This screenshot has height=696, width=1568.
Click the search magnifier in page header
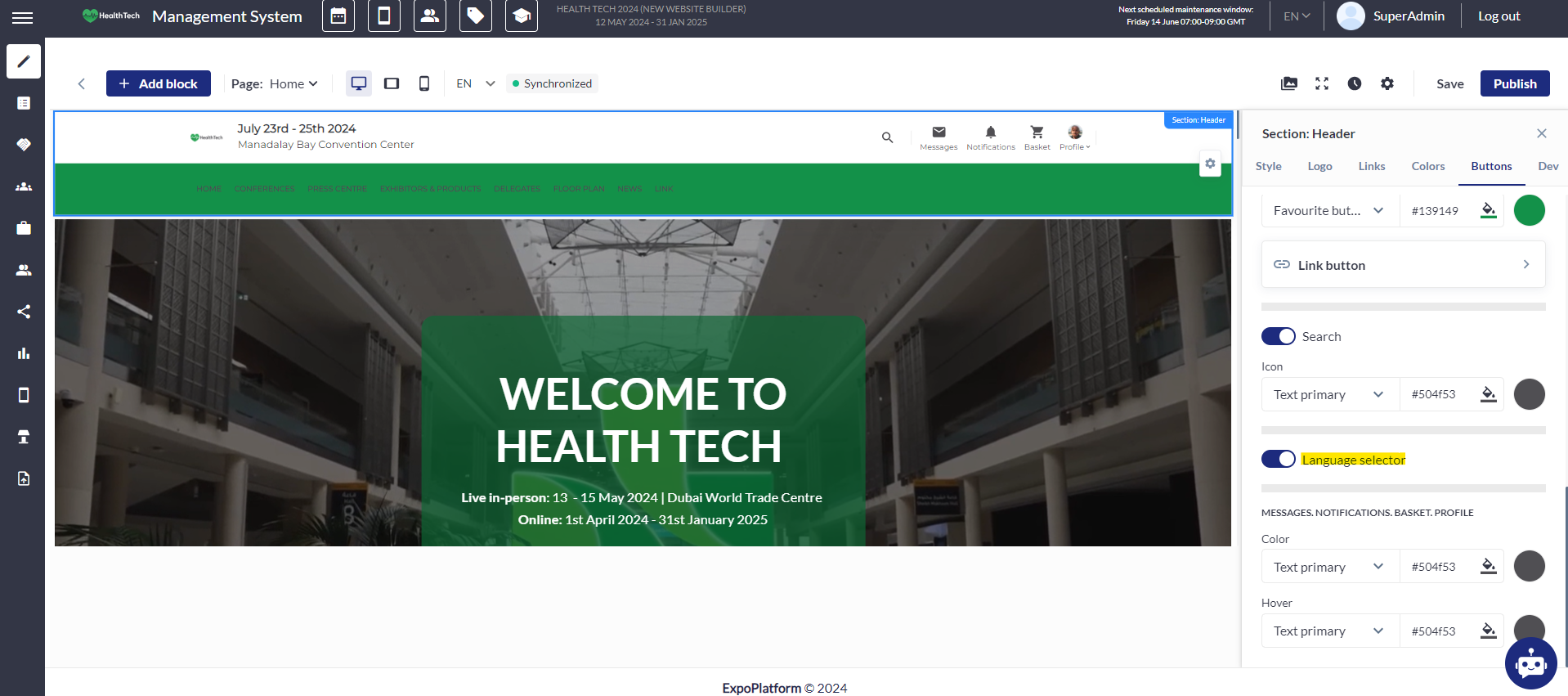[x=887, y=137]
